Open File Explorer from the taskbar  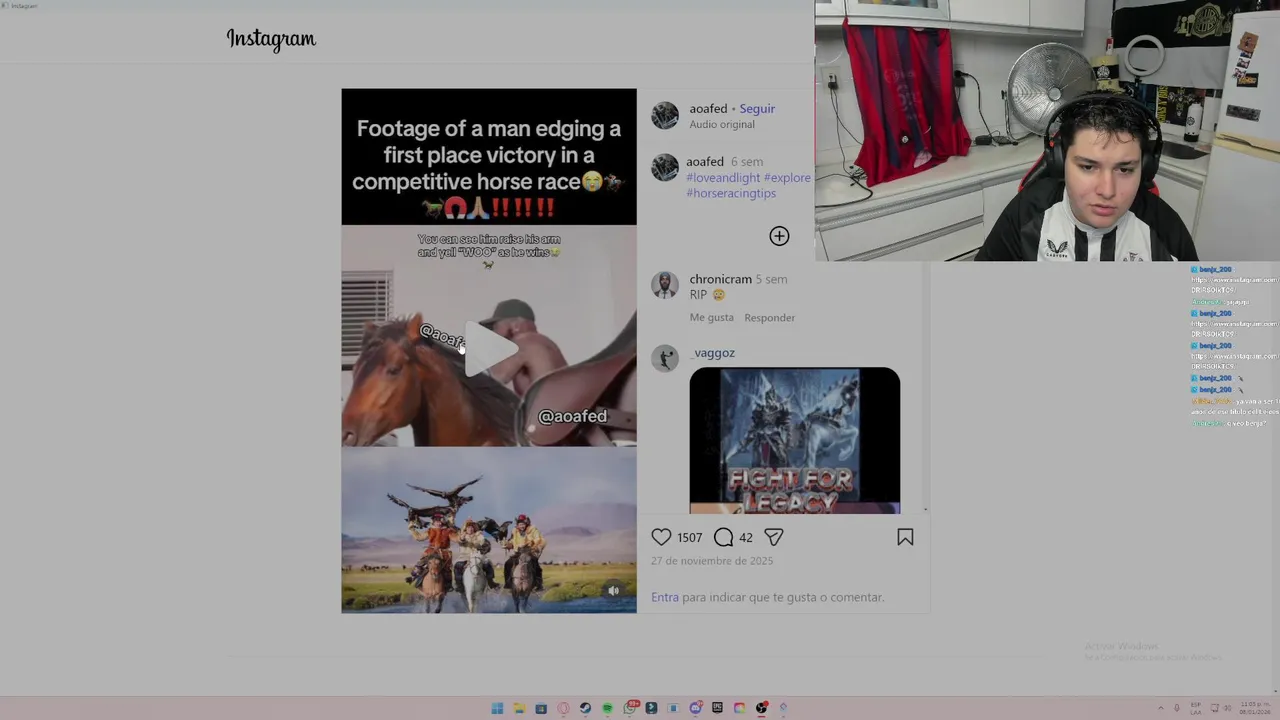click(x=519, y=708)
